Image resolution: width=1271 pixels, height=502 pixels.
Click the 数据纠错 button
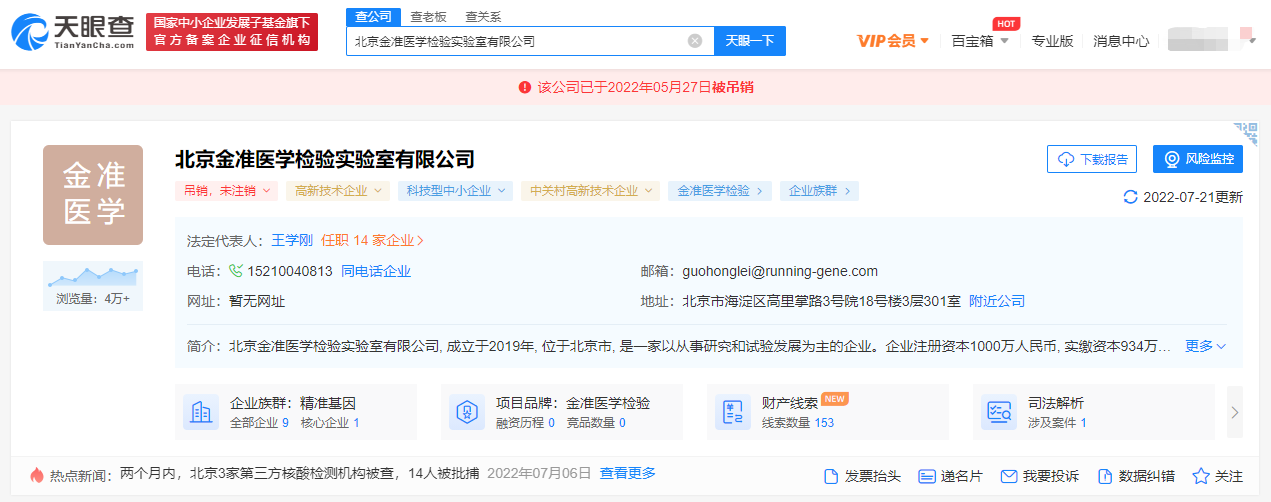click(x=1136, y=476)
